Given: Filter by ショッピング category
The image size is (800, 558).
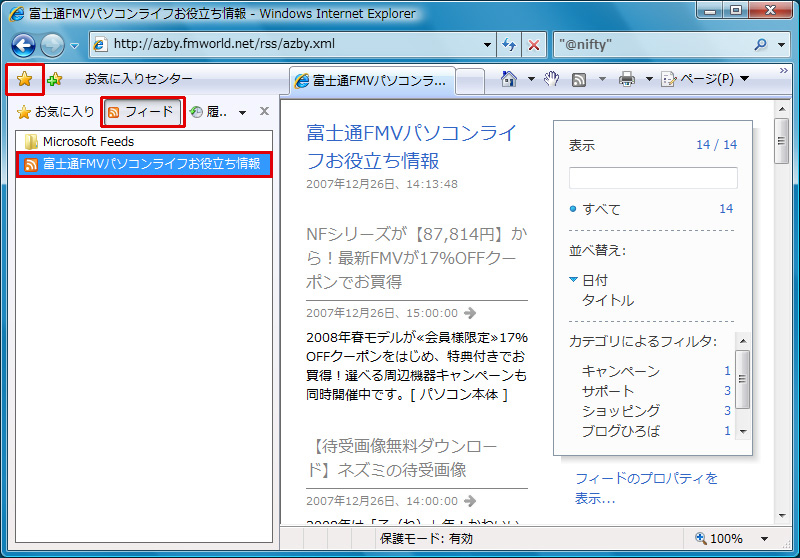Looking at the screenshot, I should (x=621, y=411).
